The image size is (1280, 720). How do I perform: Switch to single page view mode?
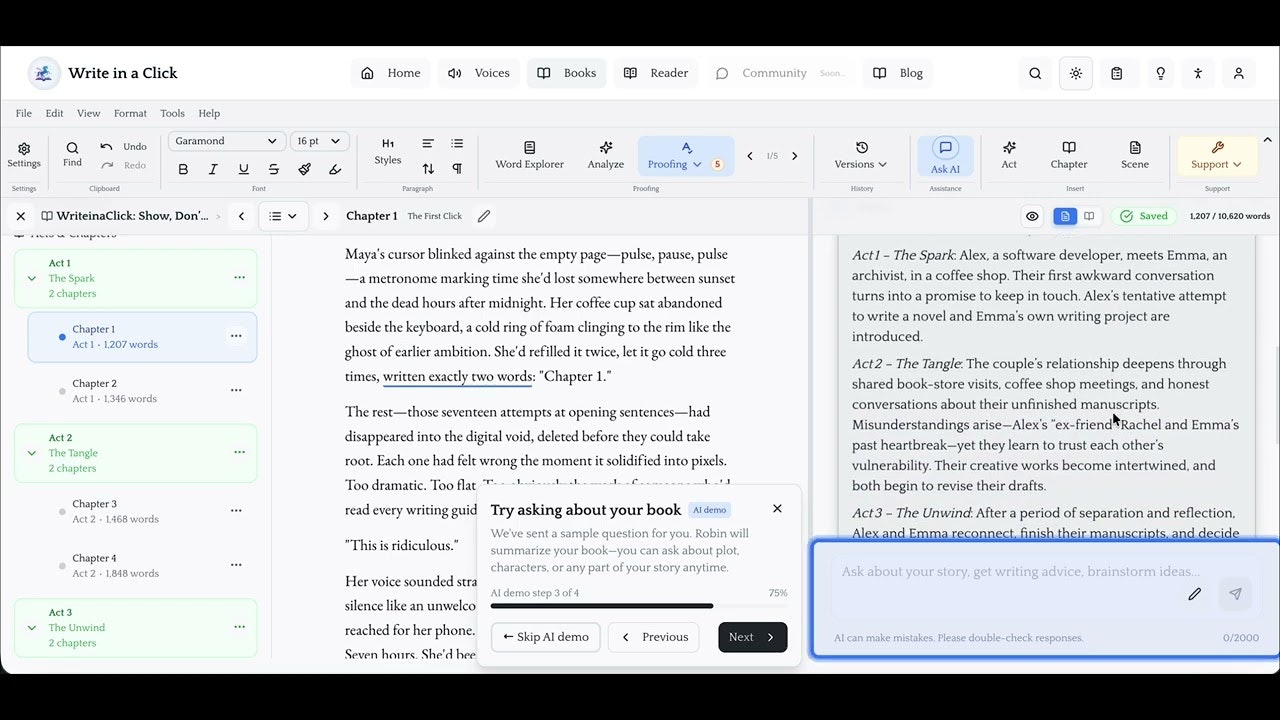point(1065,216)
